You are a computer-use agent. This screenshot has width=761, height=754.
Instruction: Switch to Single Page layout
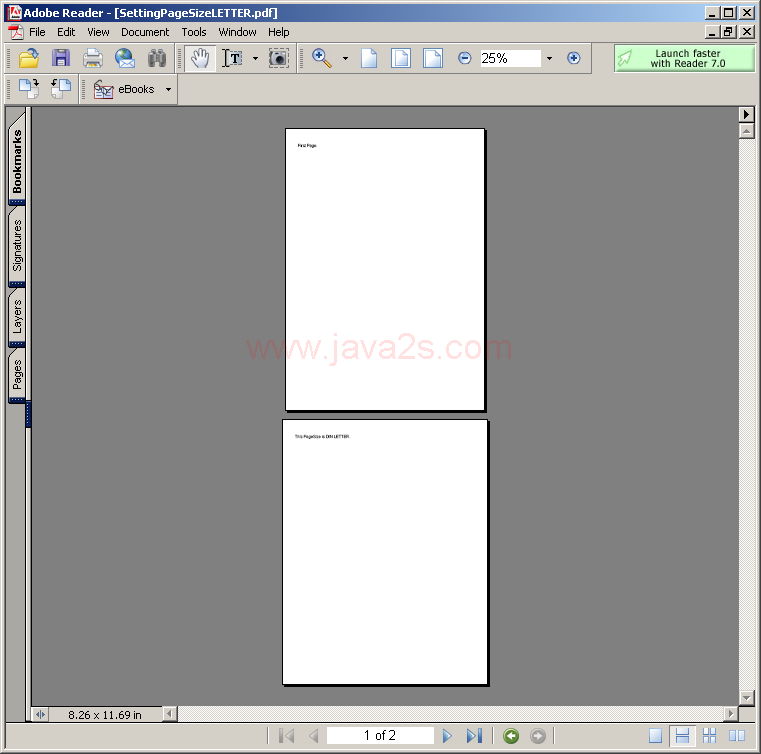pos(655,736)
